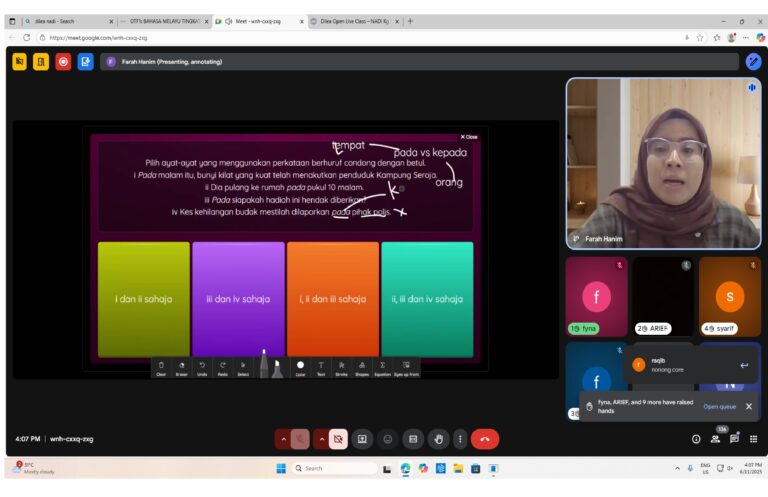Open the annotation Color picker
Screen dimensions: 768x497
(x=300, y=367)
